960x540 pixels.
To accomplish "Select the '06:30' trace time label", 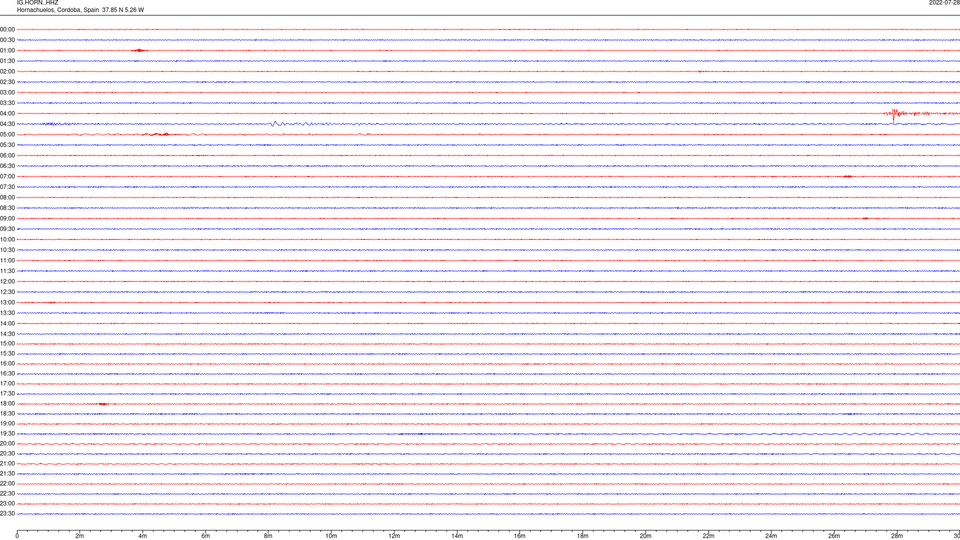I will point(7,166).
